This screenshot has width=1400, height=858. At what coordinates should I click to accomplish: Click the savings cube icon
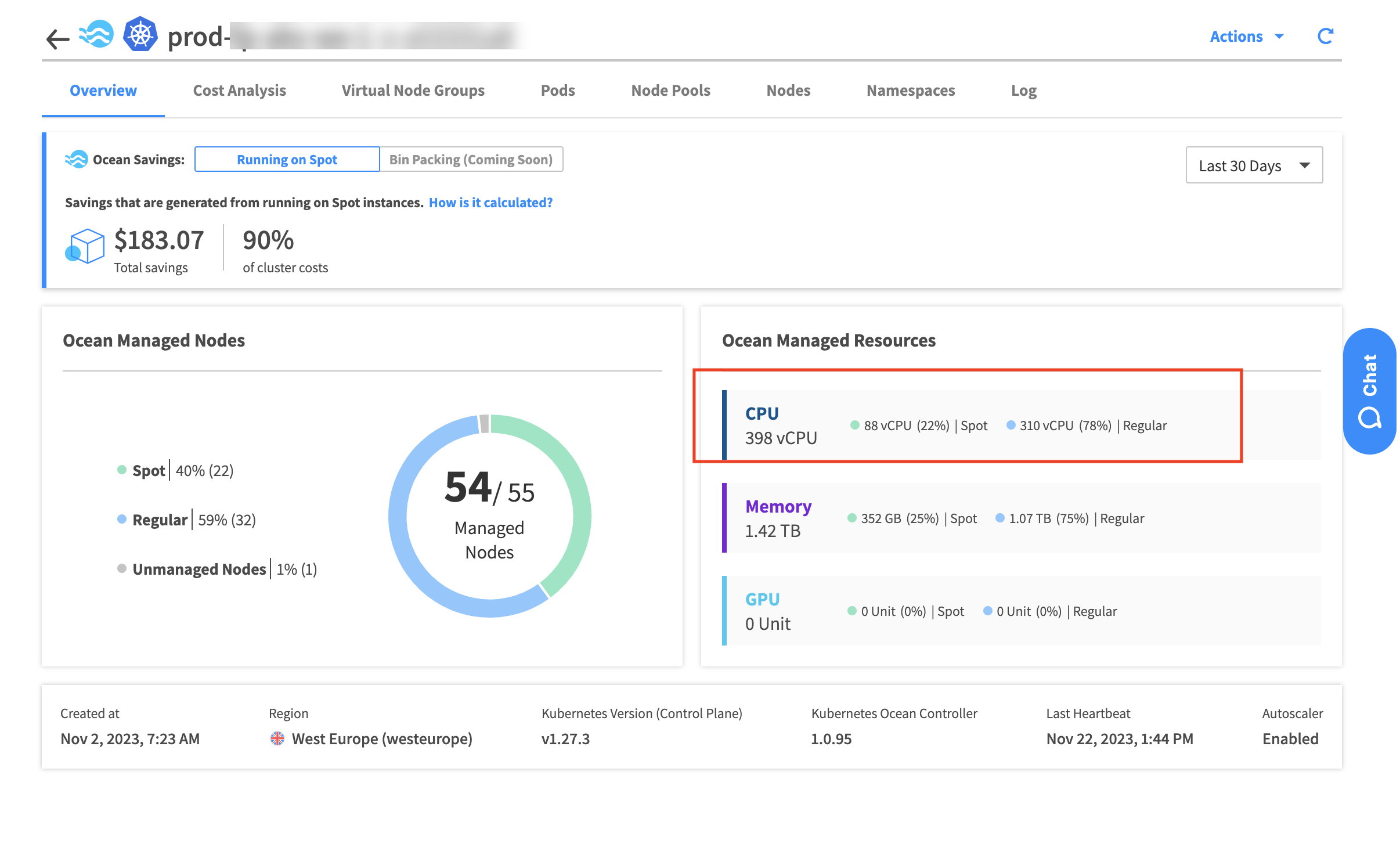(x=85, y=246)
